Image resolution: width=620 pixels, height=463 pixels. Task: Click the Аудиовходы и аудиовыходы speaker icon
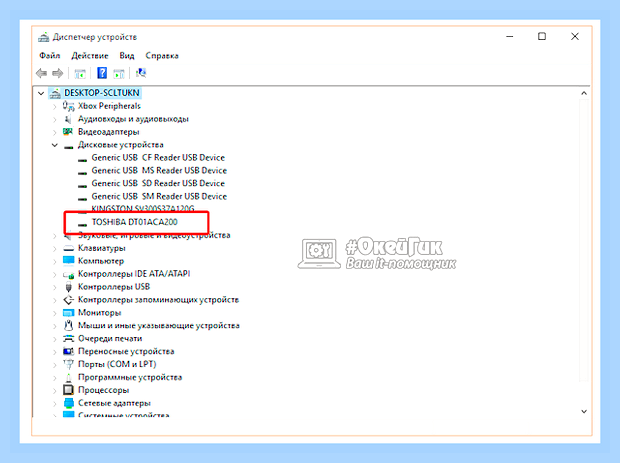pos(68,119)
